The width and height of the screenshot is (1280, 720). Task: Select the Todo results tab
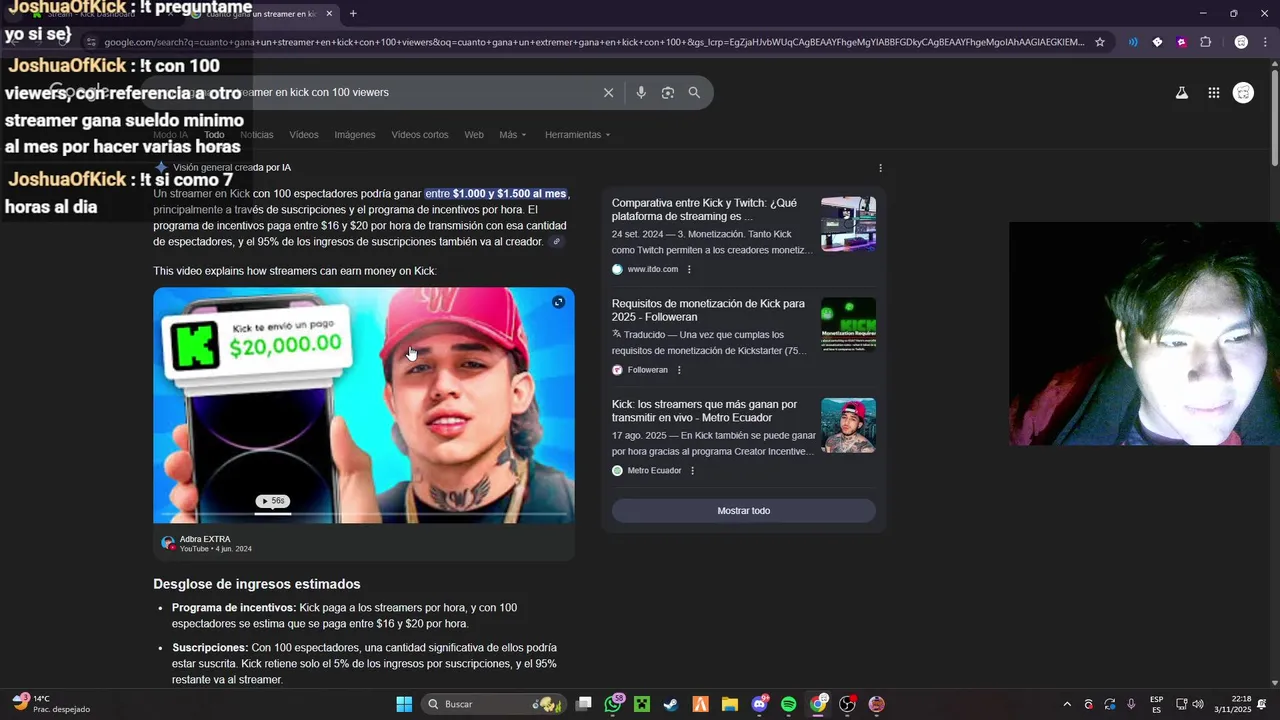(x=214, y=135)
